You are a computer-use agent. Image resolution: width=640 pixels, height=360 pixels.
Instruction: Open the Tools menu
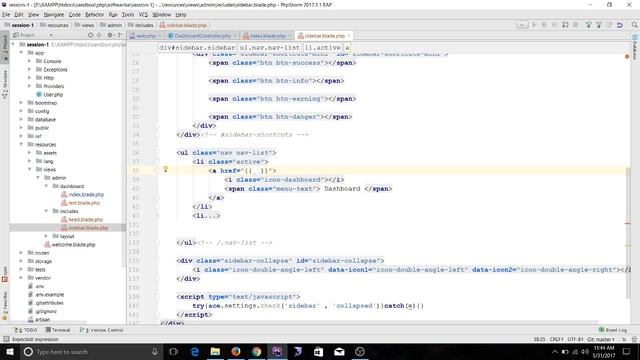point(128,15)
